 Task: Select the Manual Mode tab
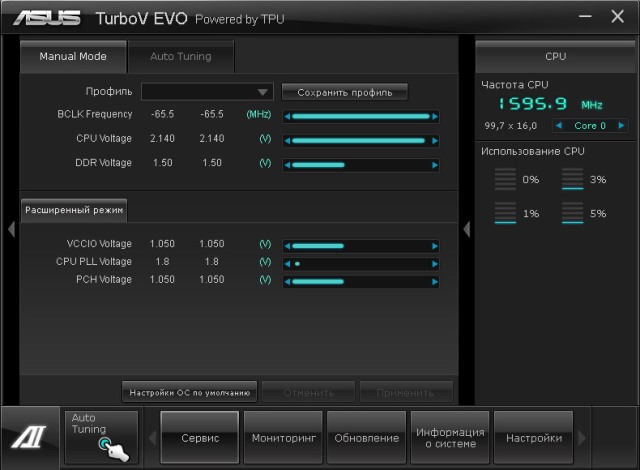coord(73,56)
